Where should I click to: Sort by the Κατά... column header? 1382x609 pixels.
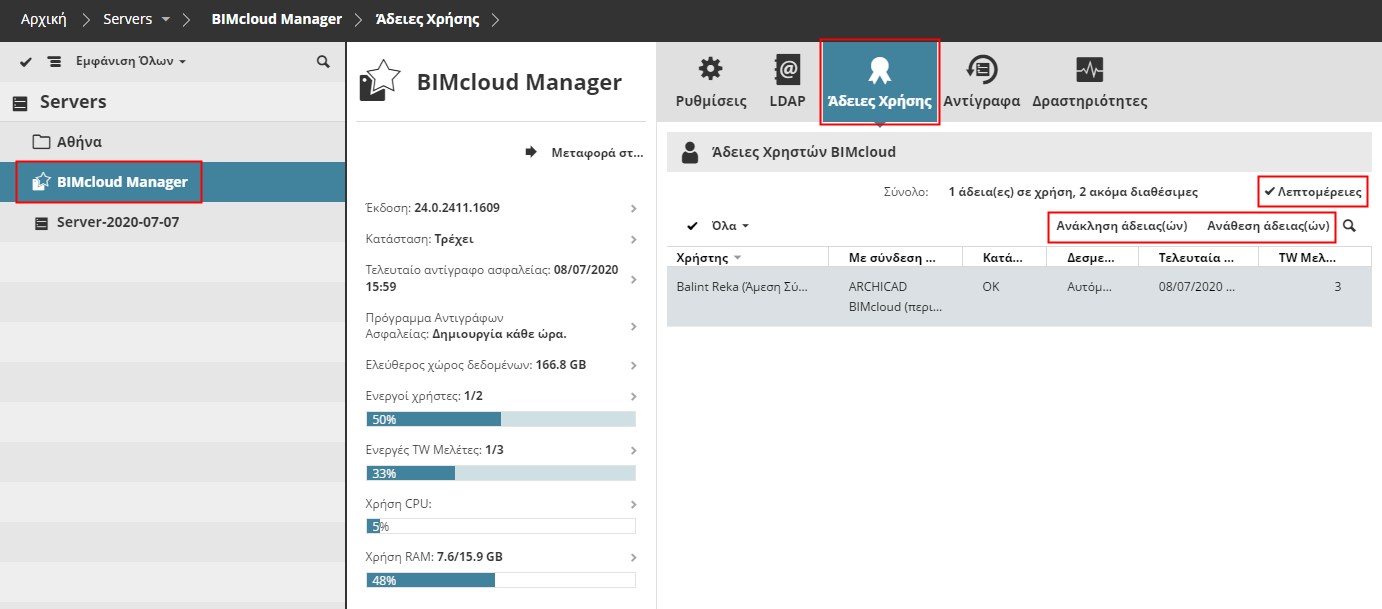[1004, 257]
